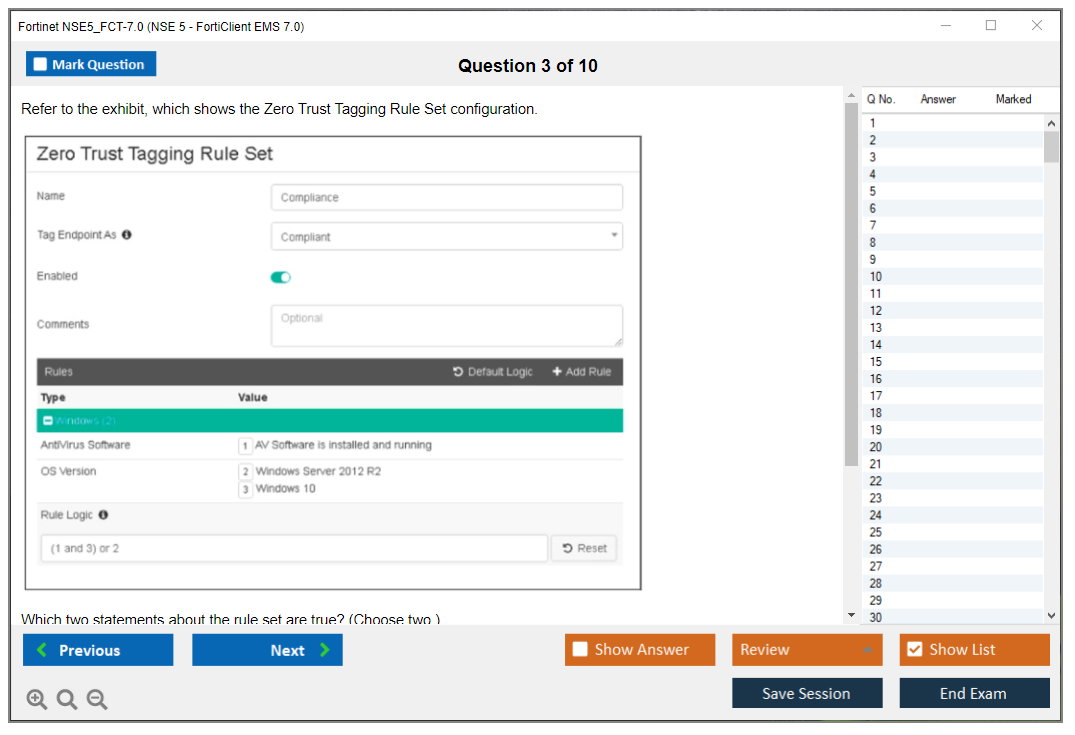Collapse the Windows (2) rule group
Screen dimensions: 1075x735
coord(47,421)
